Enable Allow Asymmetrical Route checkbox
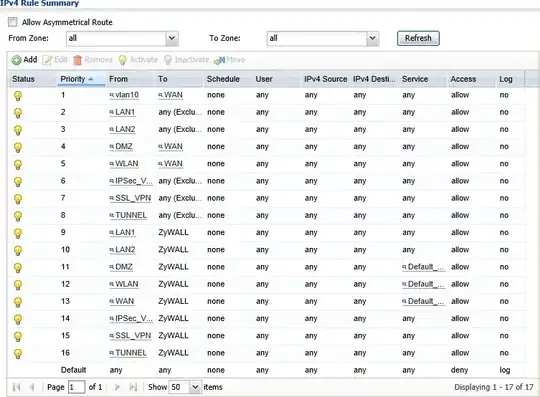540x397 pixels. pyautogui.click(x=12, y=22)
